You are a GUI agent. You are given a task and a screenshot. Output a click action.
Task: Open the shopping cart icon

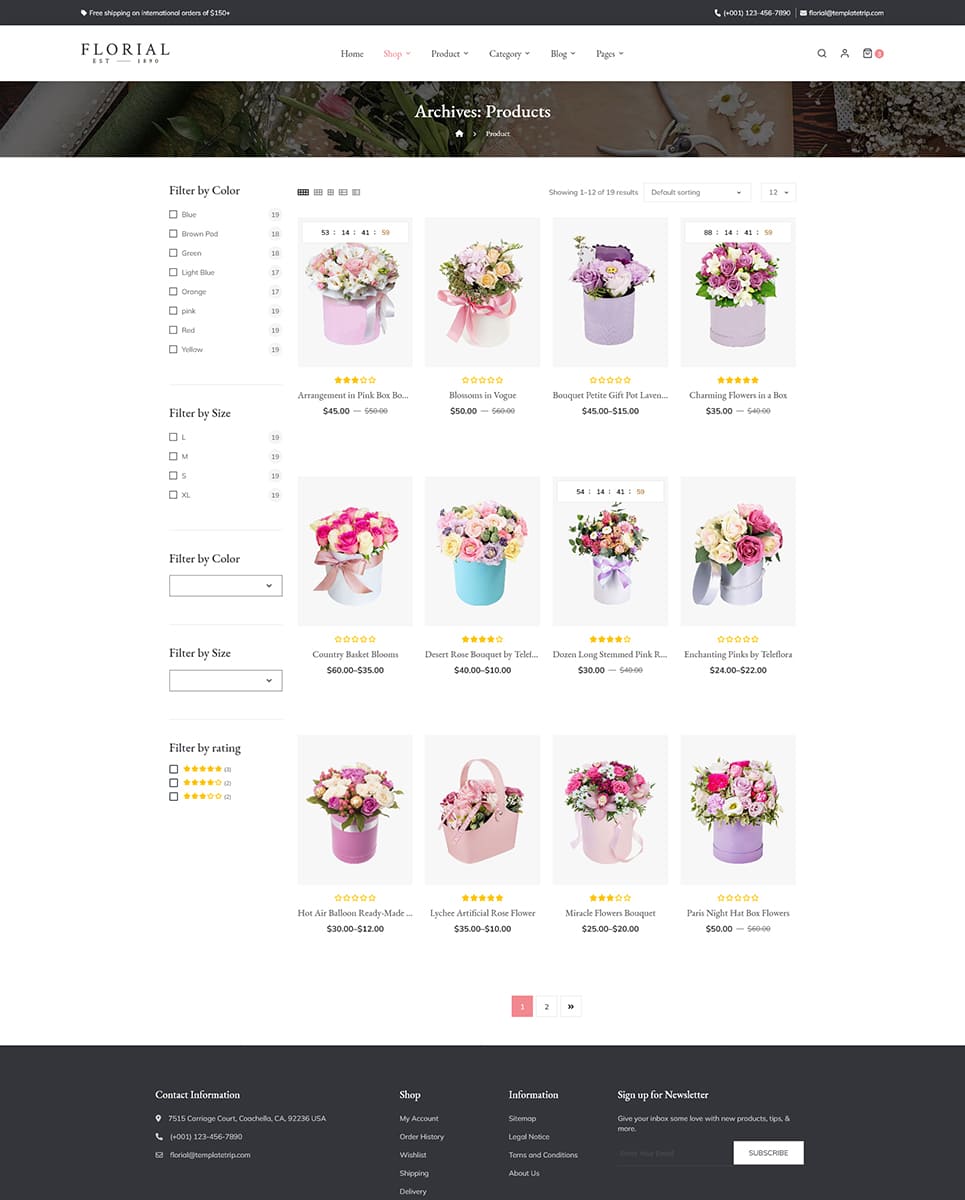click(868, 54)
